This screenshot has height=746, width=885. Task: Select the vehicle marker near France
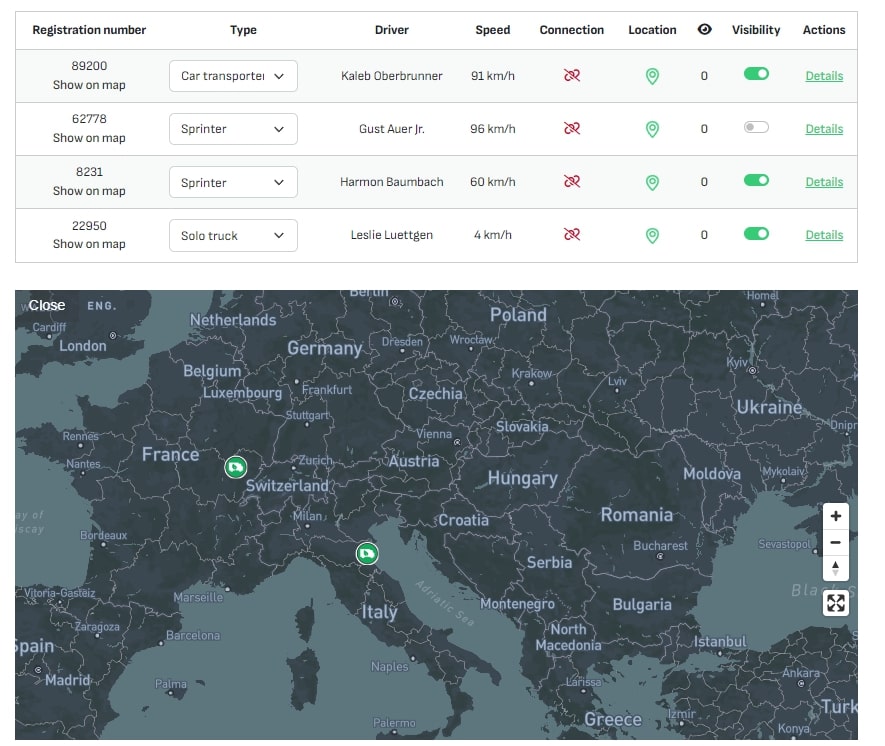click(x=236, y=466)
